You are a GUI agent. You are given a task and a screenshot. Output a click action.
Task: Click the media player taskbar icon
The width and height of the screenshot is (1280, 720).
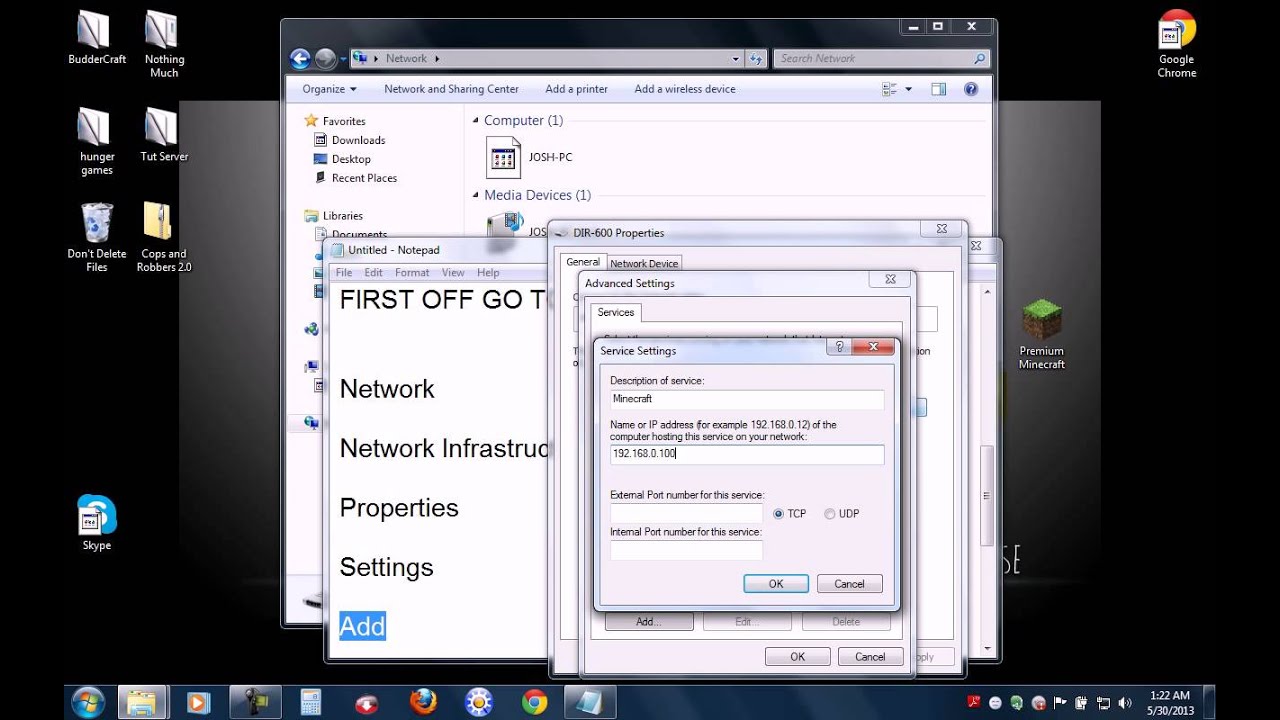197,703
